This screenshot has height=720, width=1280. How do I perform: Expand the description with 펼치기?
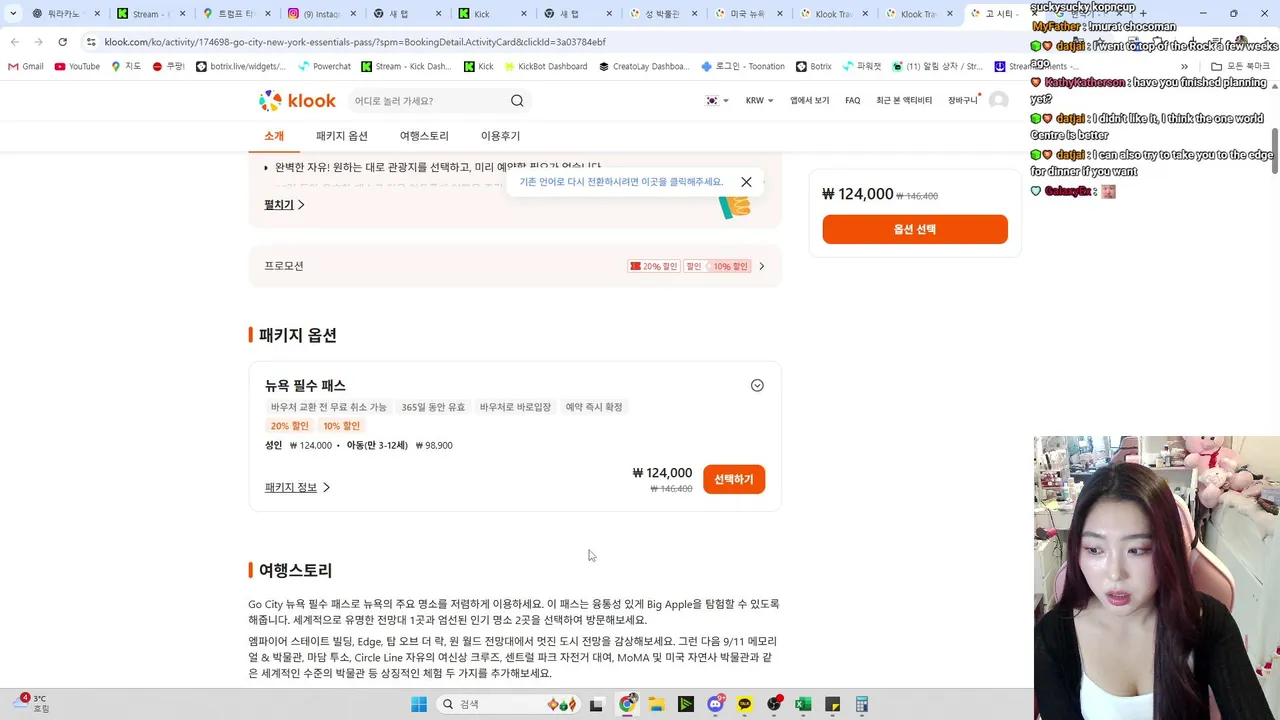tap(284, 204)
